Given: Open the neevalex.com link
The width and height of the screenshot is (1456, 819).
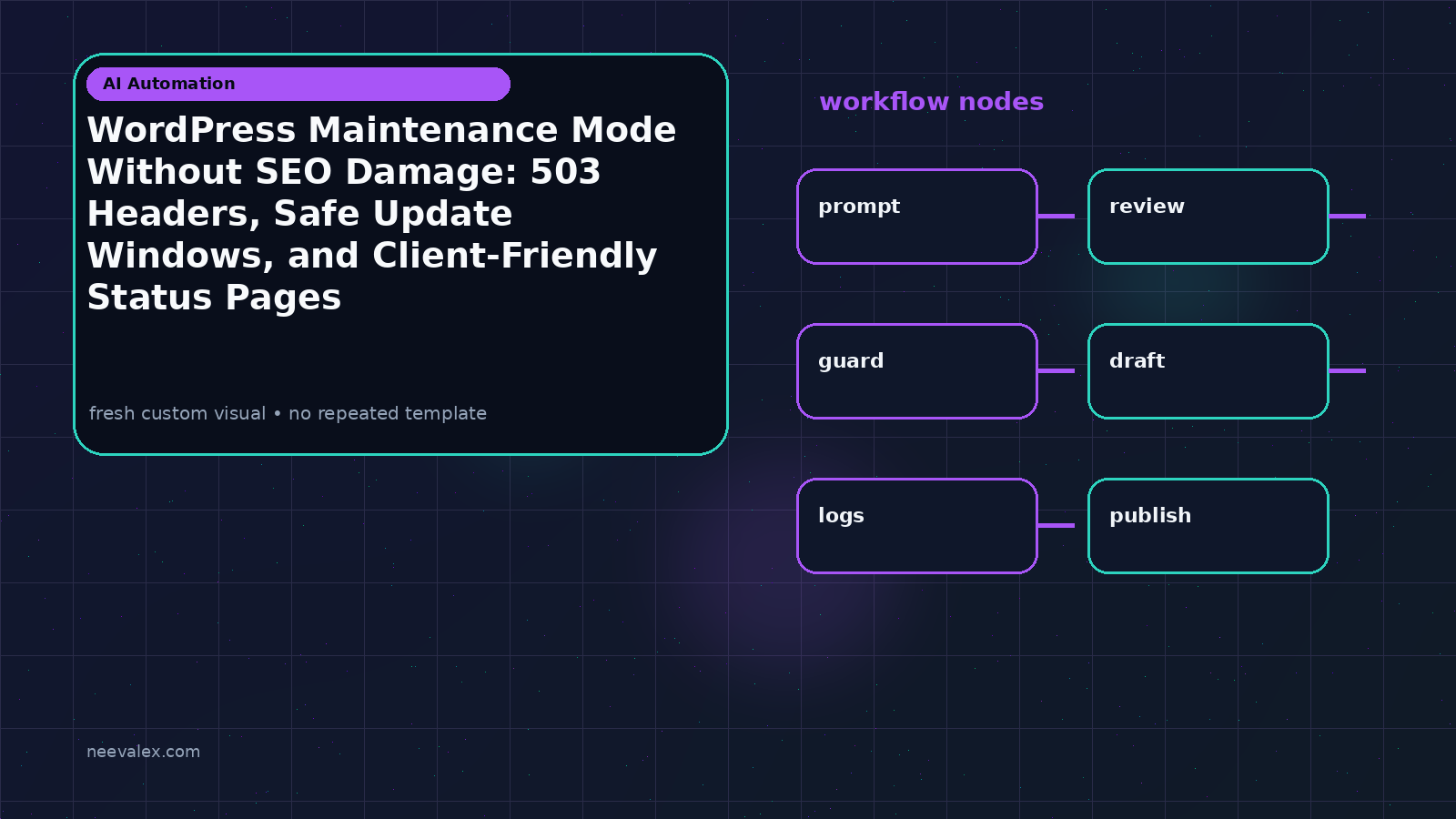Looking at the screenshot, I should coord(143,752).
